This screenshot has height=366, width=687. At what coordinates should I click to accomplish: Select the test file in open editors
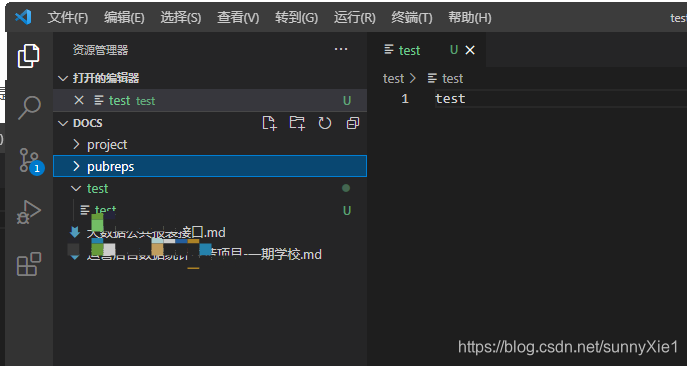pos(210,100)
